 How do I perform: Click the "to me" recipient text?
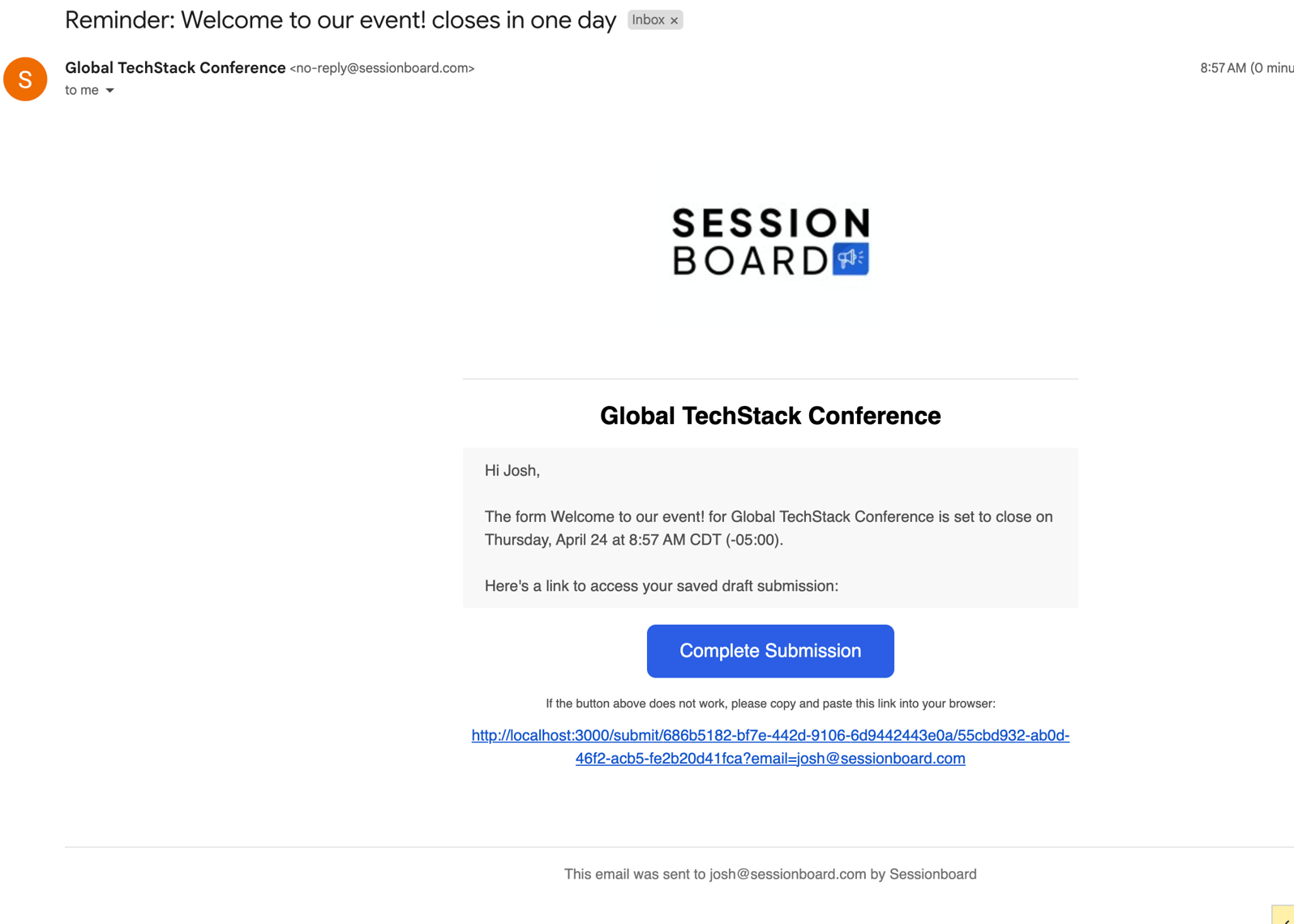point(81,90)
